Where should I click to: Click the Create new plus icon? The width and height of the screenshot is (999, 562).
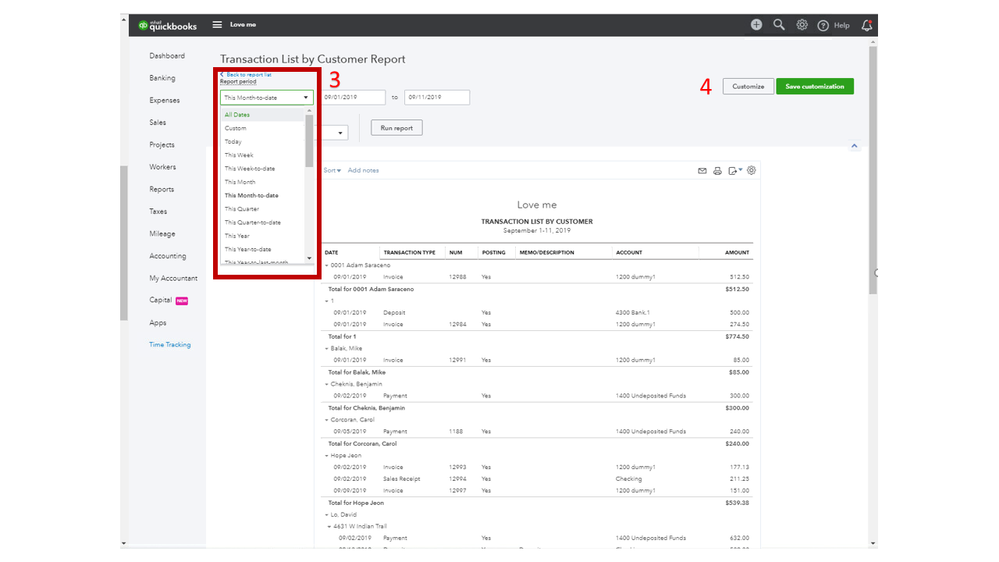(756, 25)
